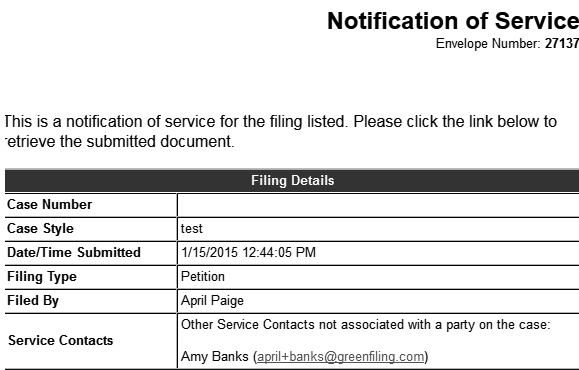Click the empty Case Number value cell

[378, 205]
